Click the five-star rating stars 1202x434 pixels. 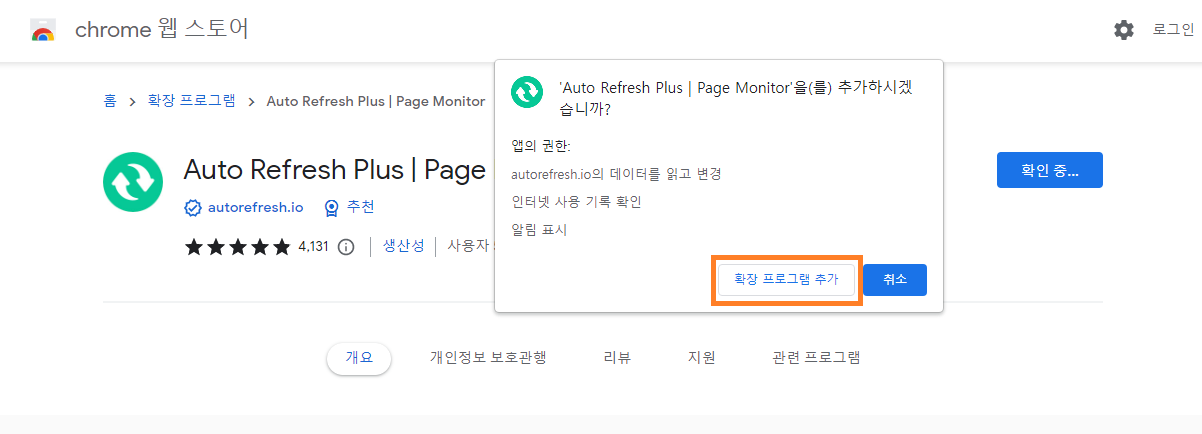coord(238,247)
